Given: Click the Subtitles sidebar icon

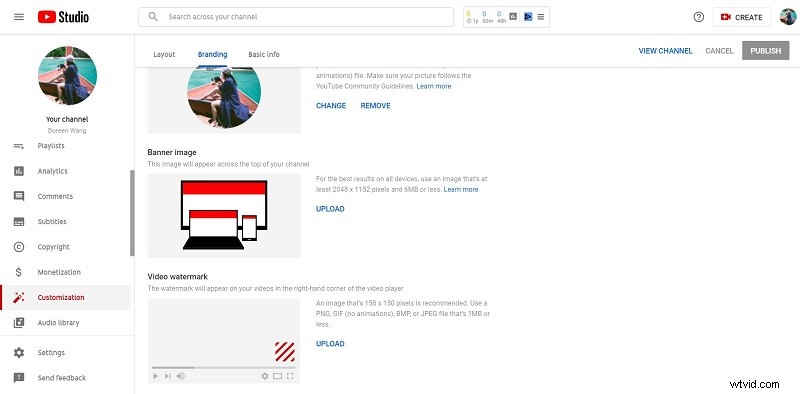Looking at the screenshot, I should tap(19, 221).
